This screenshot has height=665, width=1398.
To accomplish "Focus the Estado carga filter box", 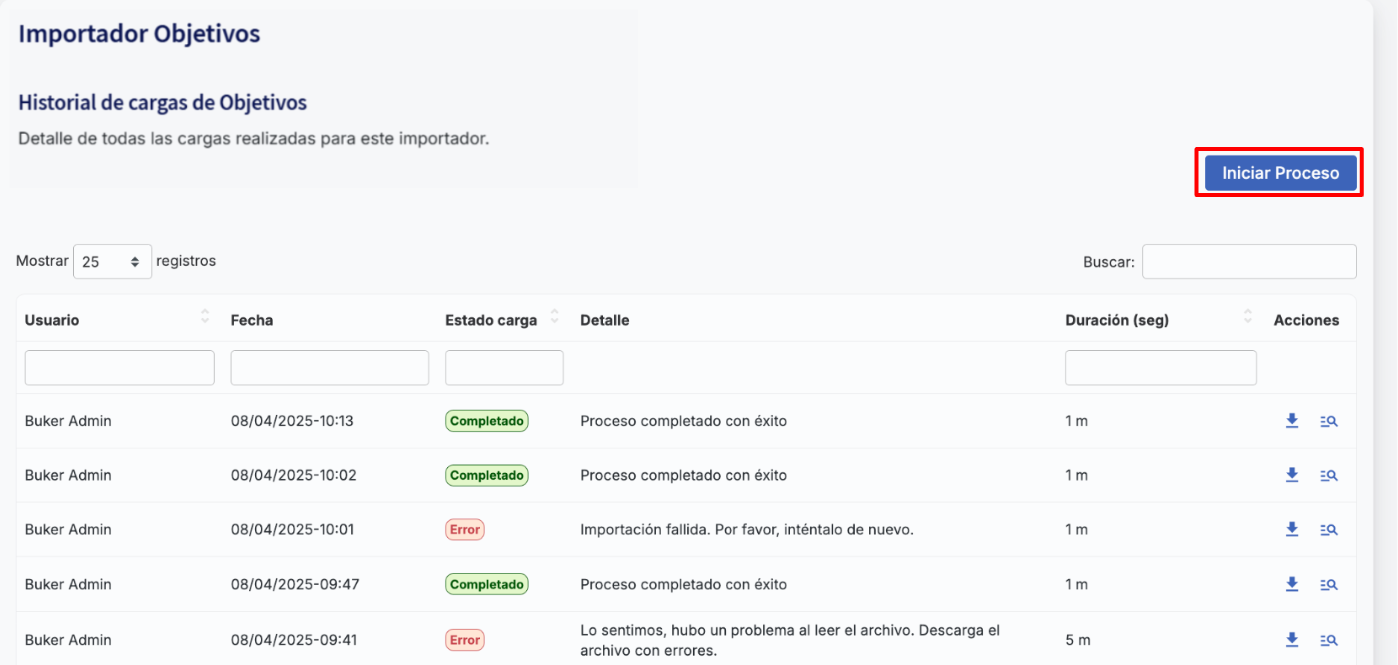I will (504, 368).
